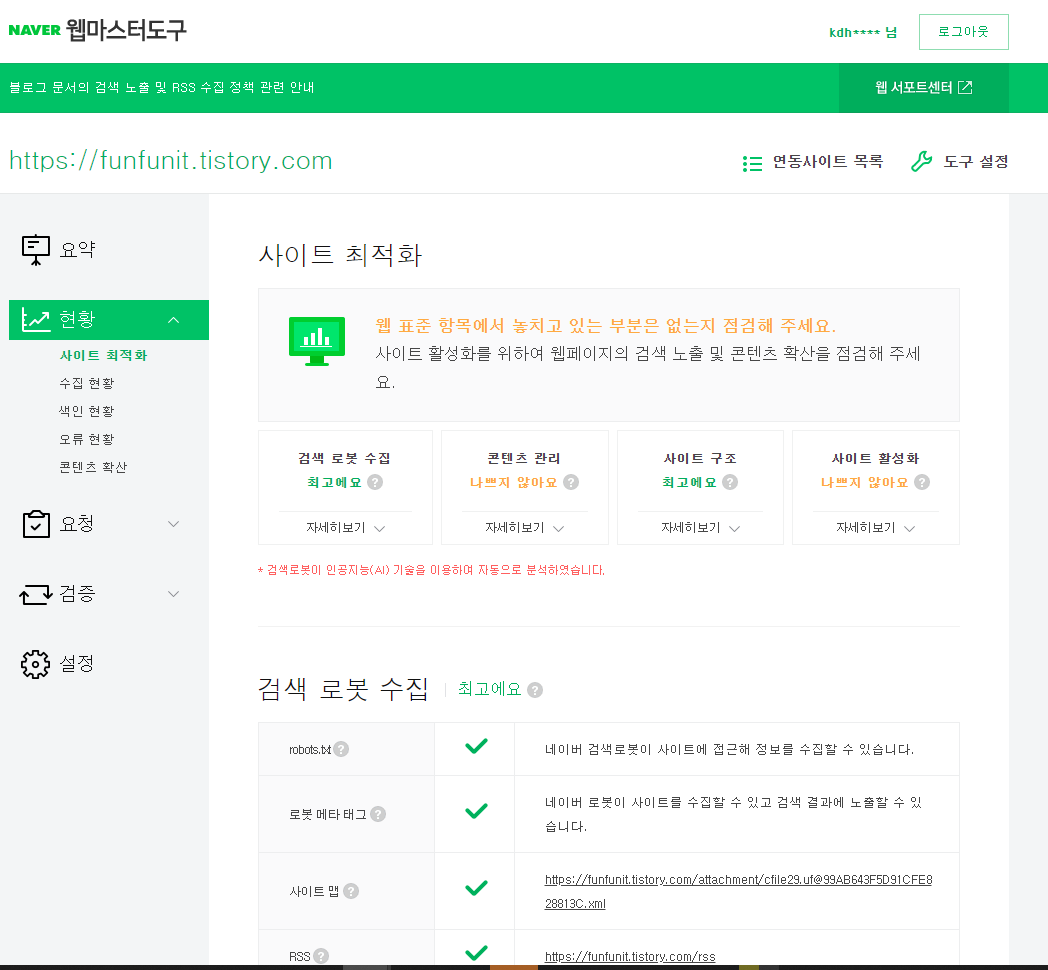Click help icon beside 검색 로봇 수집 heading
This screenshot has height=970, width=1048.
535,690
